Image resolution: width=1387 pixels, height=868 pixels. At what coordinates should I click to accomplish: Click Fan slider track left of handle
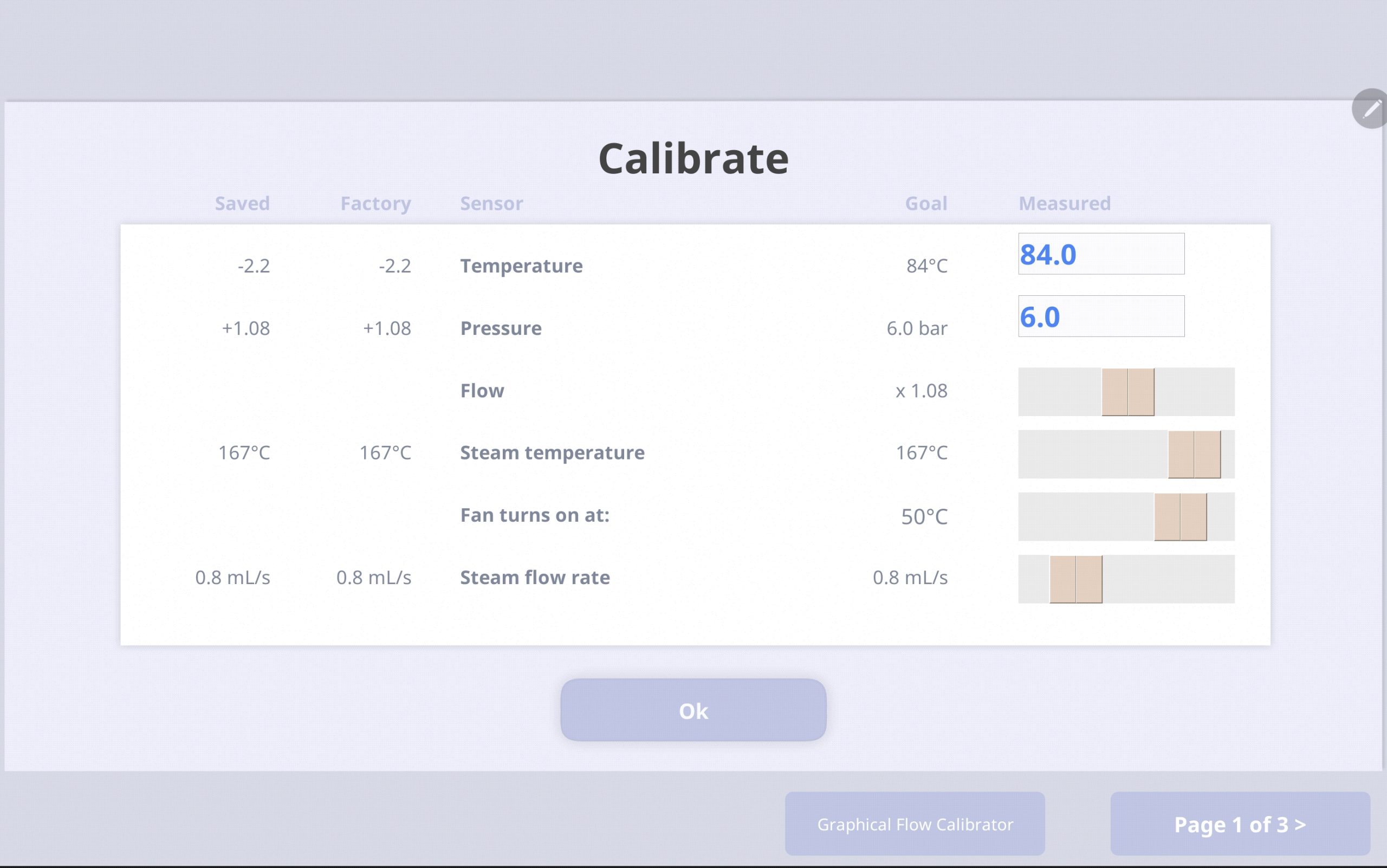point(1085,517)
